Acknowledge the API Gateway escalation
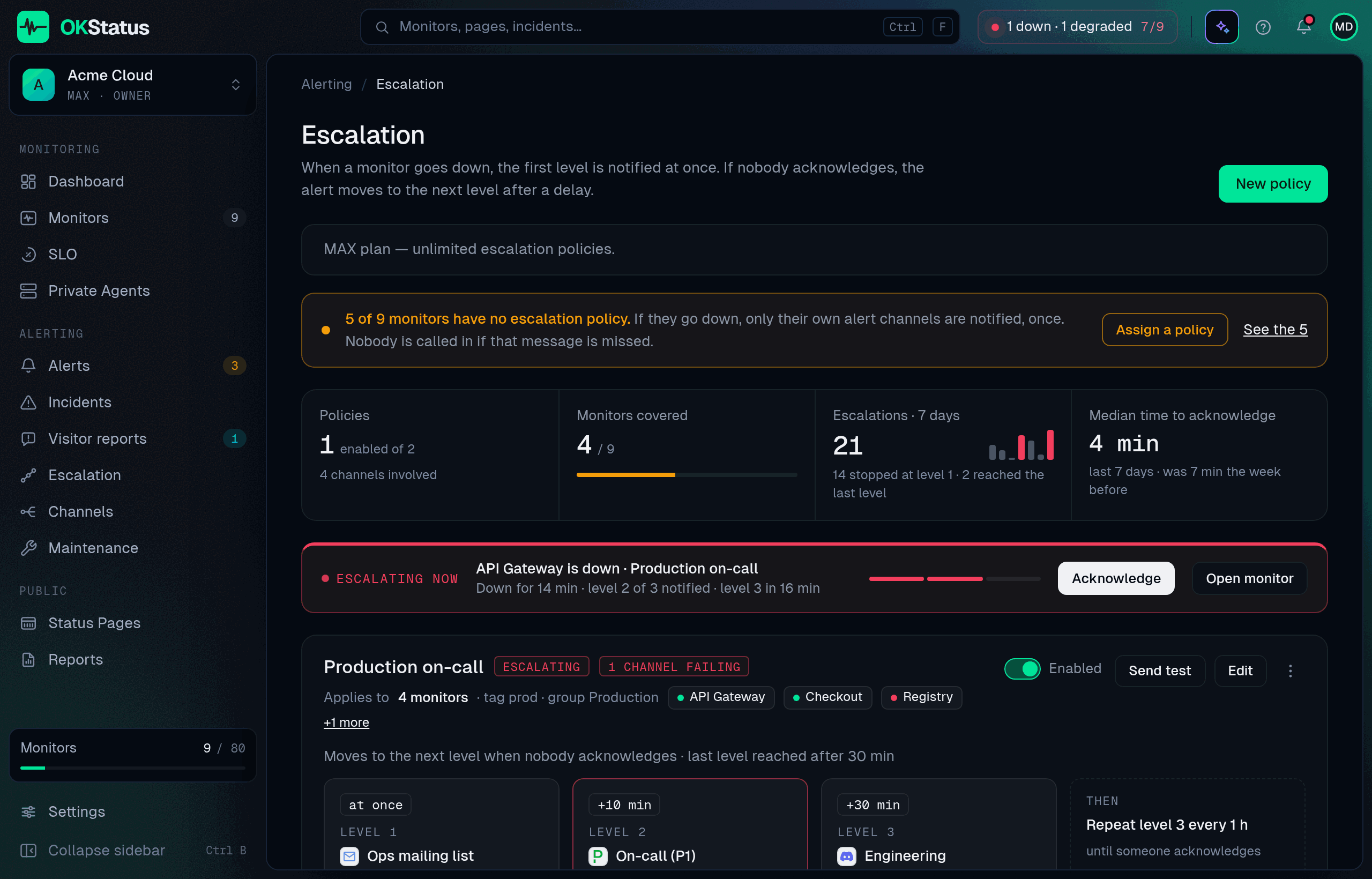The height and width of the screenshot is (879, 1372). tap(1116, 578)
